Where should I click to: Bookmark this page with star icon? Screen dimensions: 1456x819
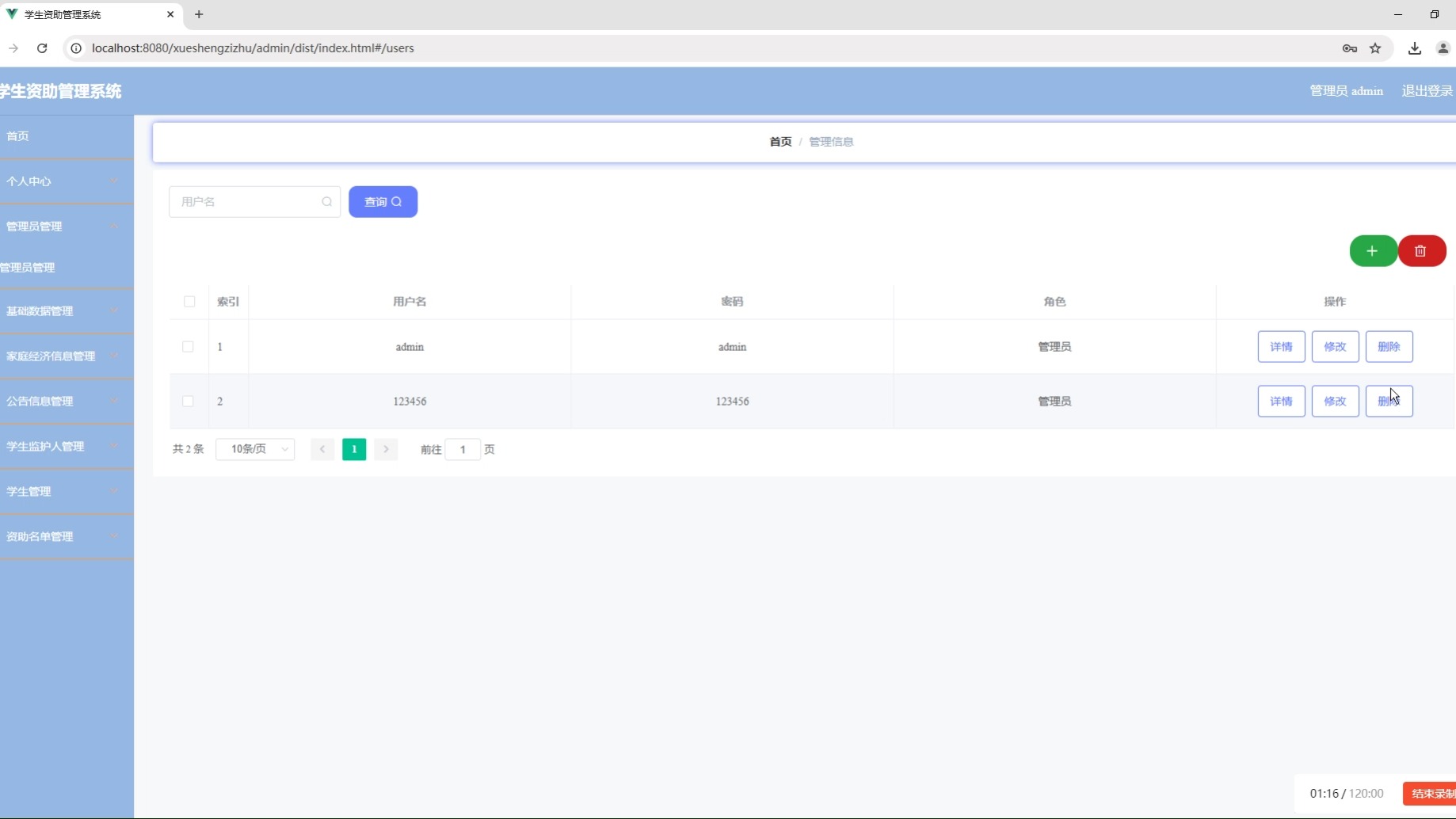(1375, 48)
